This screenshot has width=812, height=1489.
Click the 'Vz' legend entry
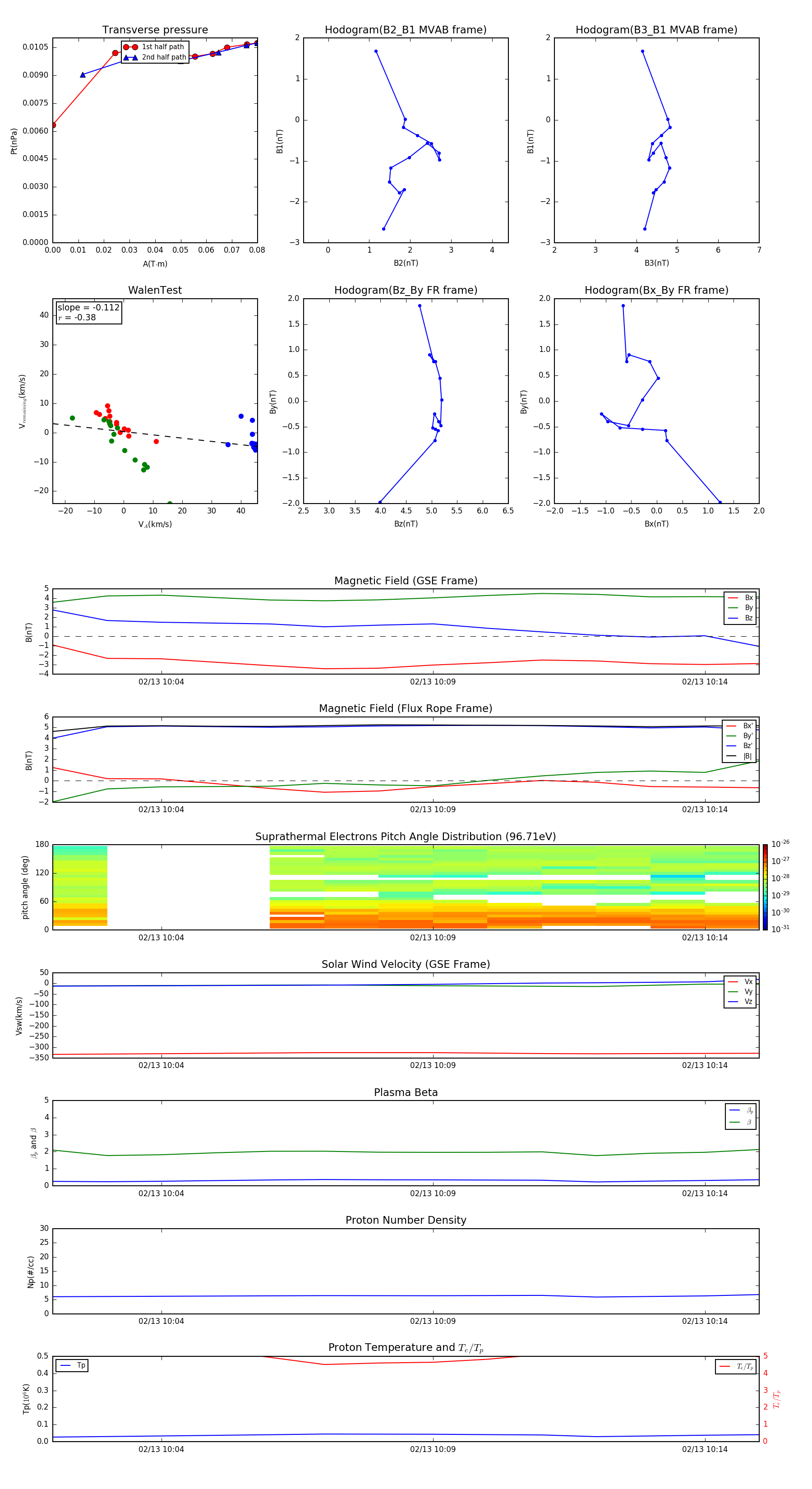click(740, 1002)
